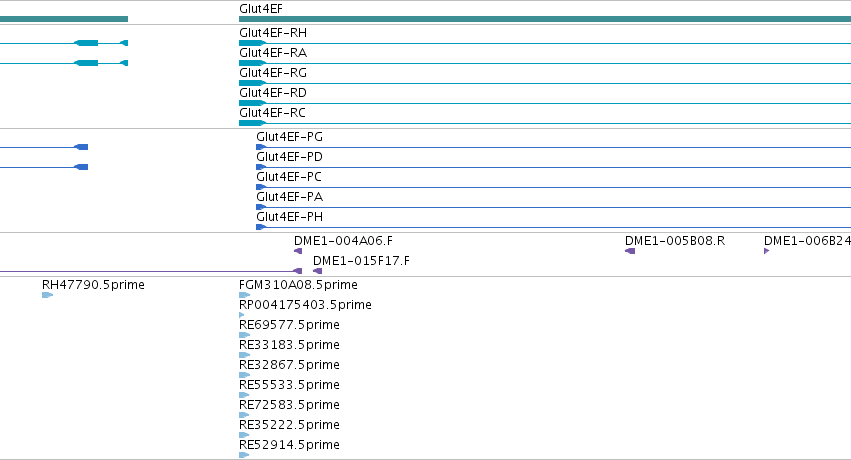The image size is (851, 460).
Task: Click Glut4EF-RD transcript exon glyph
Action: tap(252, 103)
